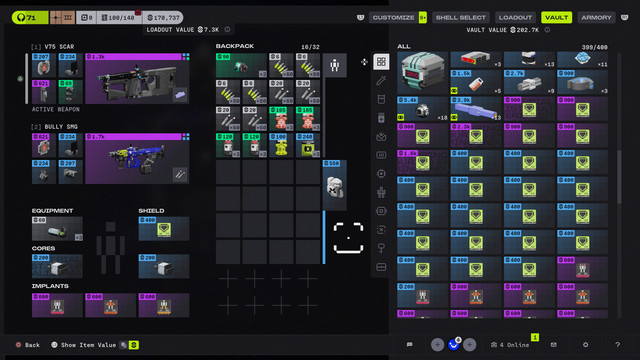Select vault item with x11 count
Viewport: 640px width, 360px height.
tap(582, 60)
